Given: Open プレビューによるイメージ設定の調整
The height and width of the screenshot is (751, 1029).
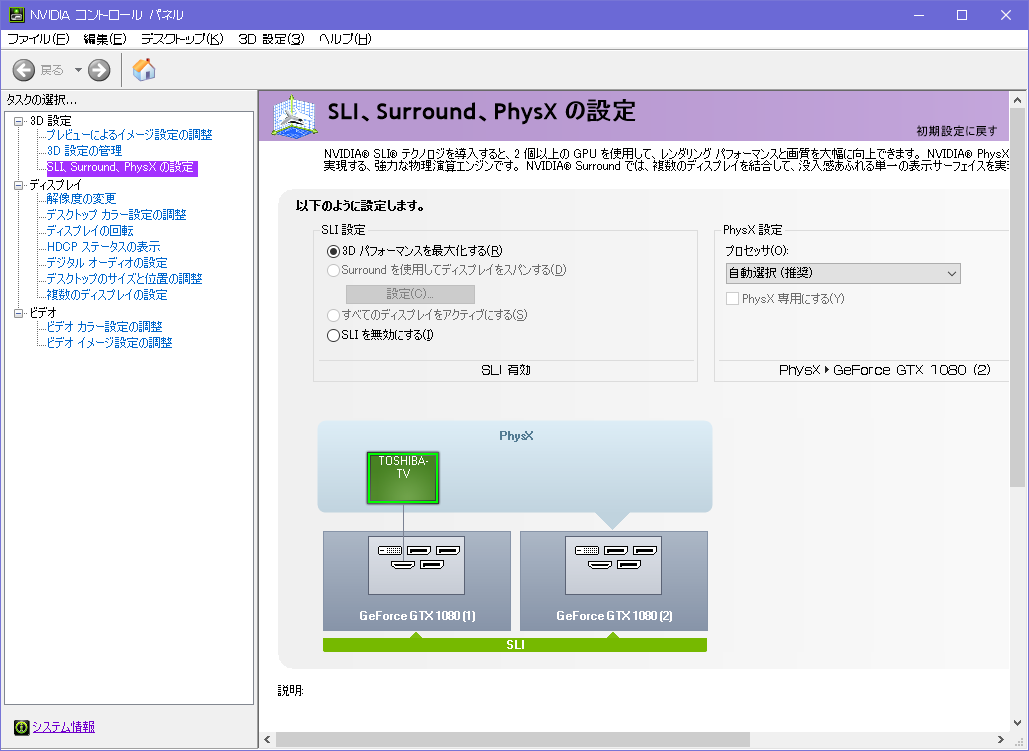Looking at the screenshot, I should 129,135.
